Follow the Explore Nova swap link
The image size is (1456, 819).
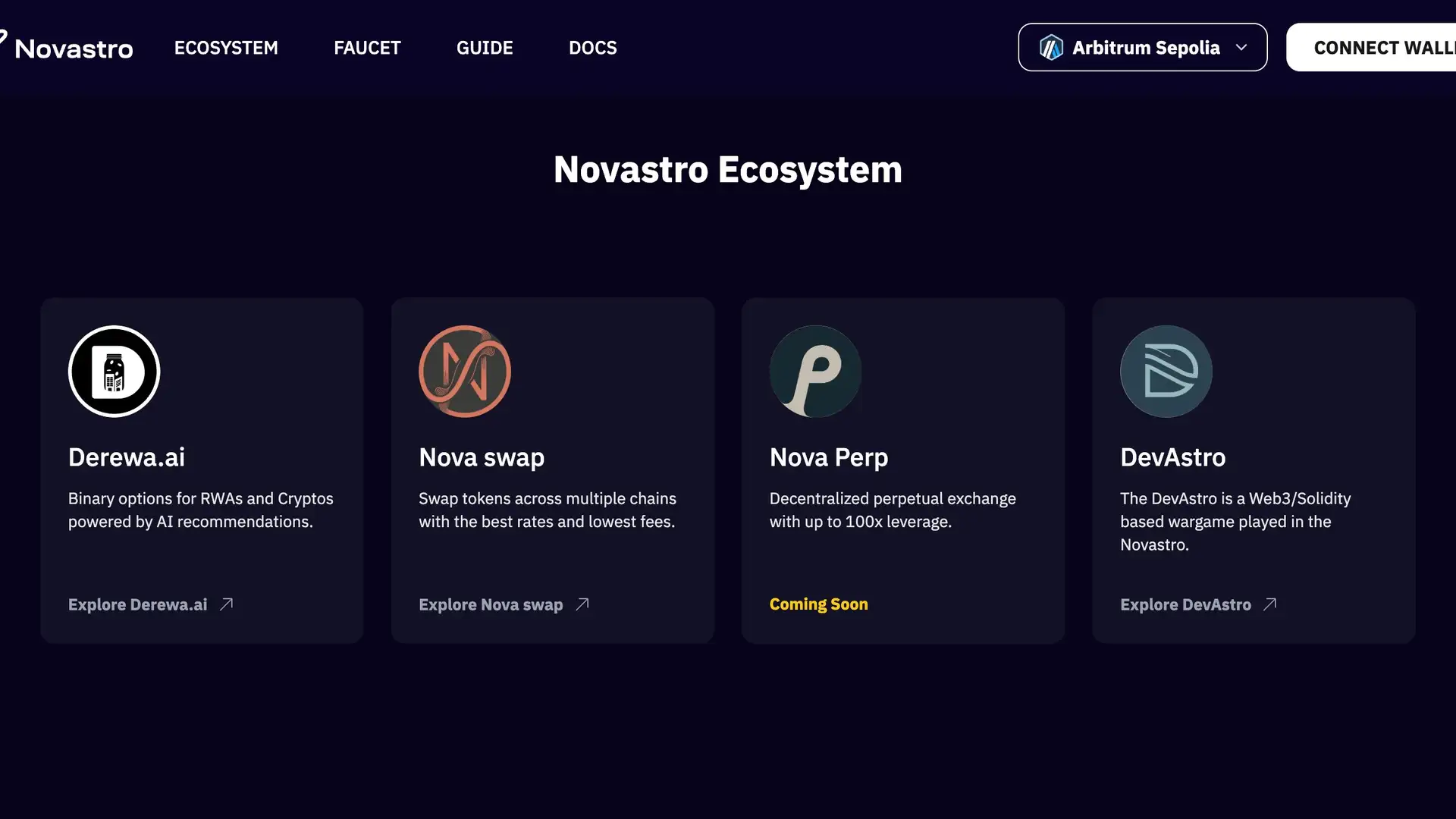[491, 604]
